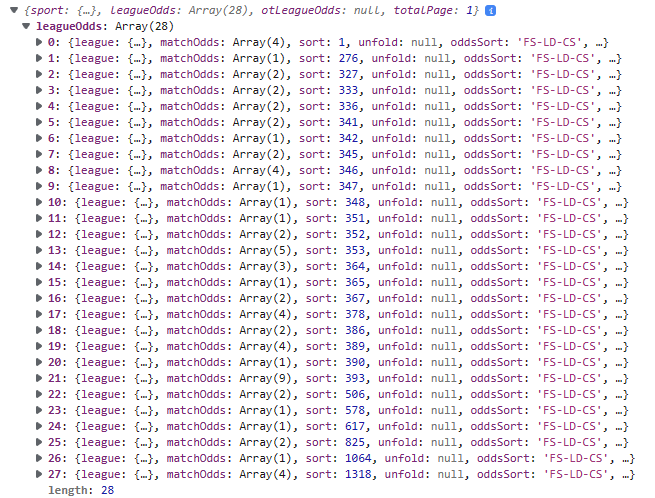655x498 pixels.
Task: Click the blue info icon after totalPage
Action: 490,10
